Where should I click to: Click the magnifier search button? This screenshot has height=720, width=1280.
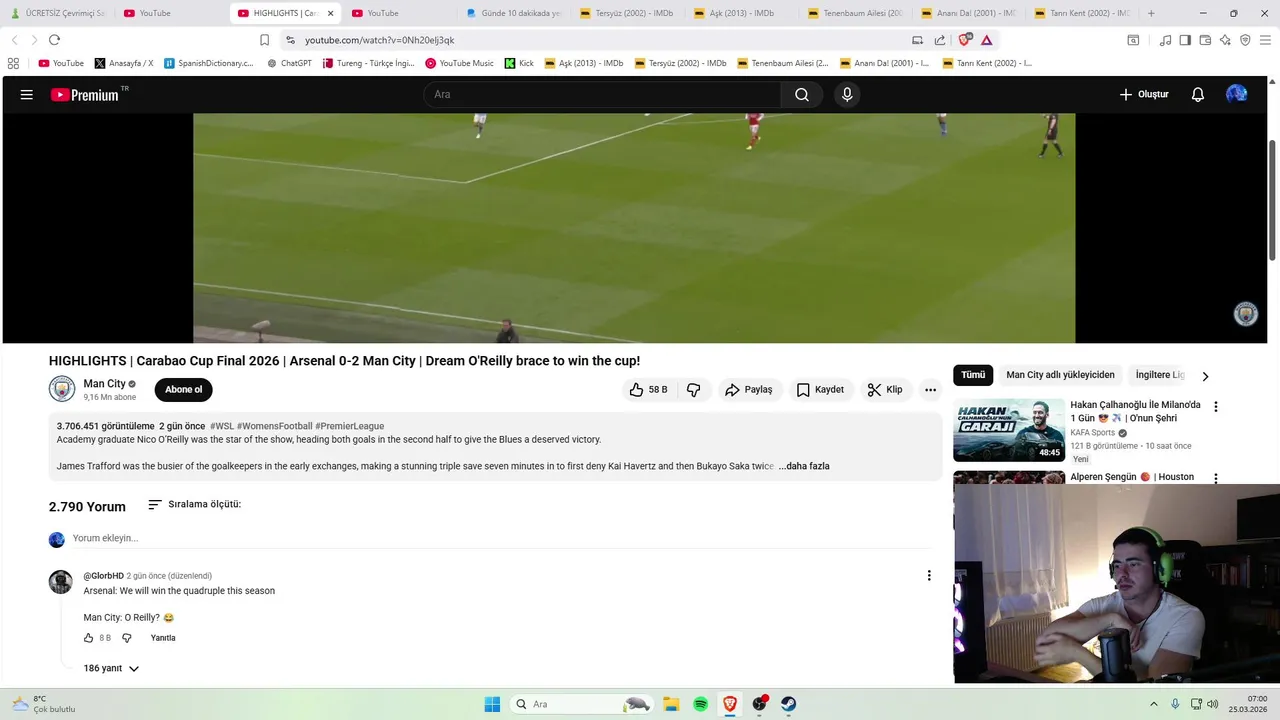click(802, 95)
